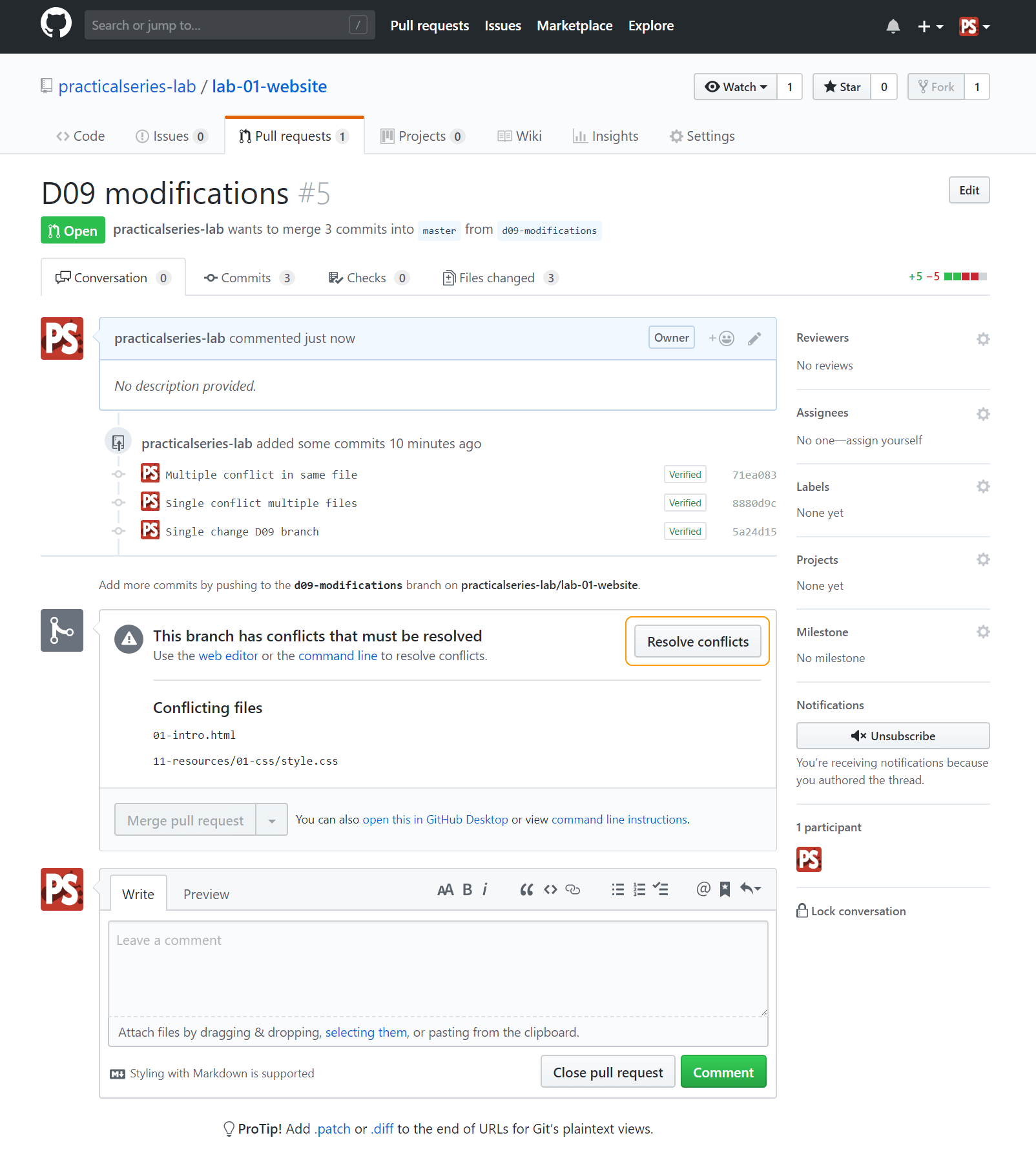
Task: Open the Reviewers gear settings
Action: coord(983,339)
